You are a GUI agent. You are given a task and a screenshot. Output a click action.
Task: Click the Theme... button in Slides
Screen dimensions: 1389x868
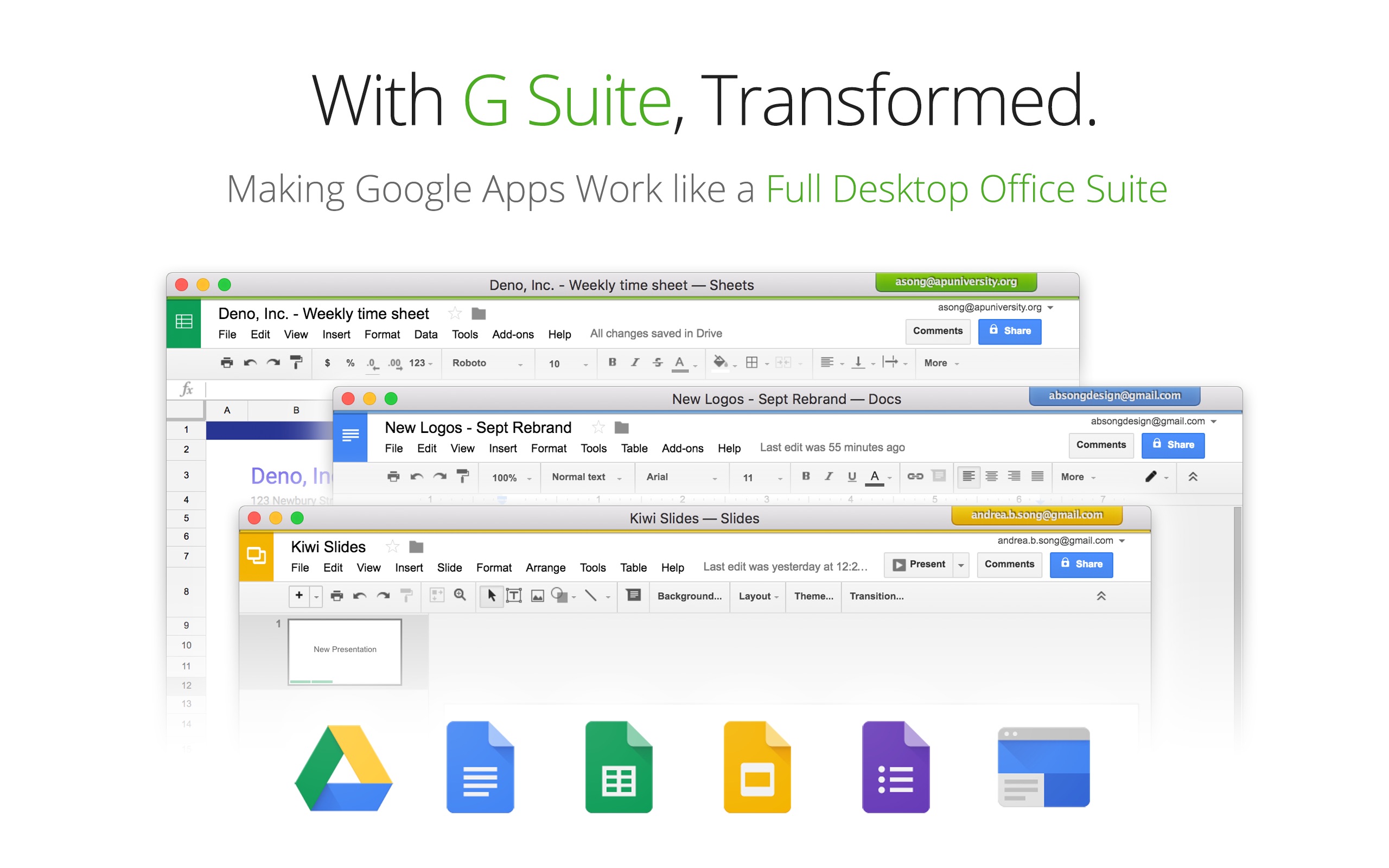pyautogui.click(x=813, y=596)
